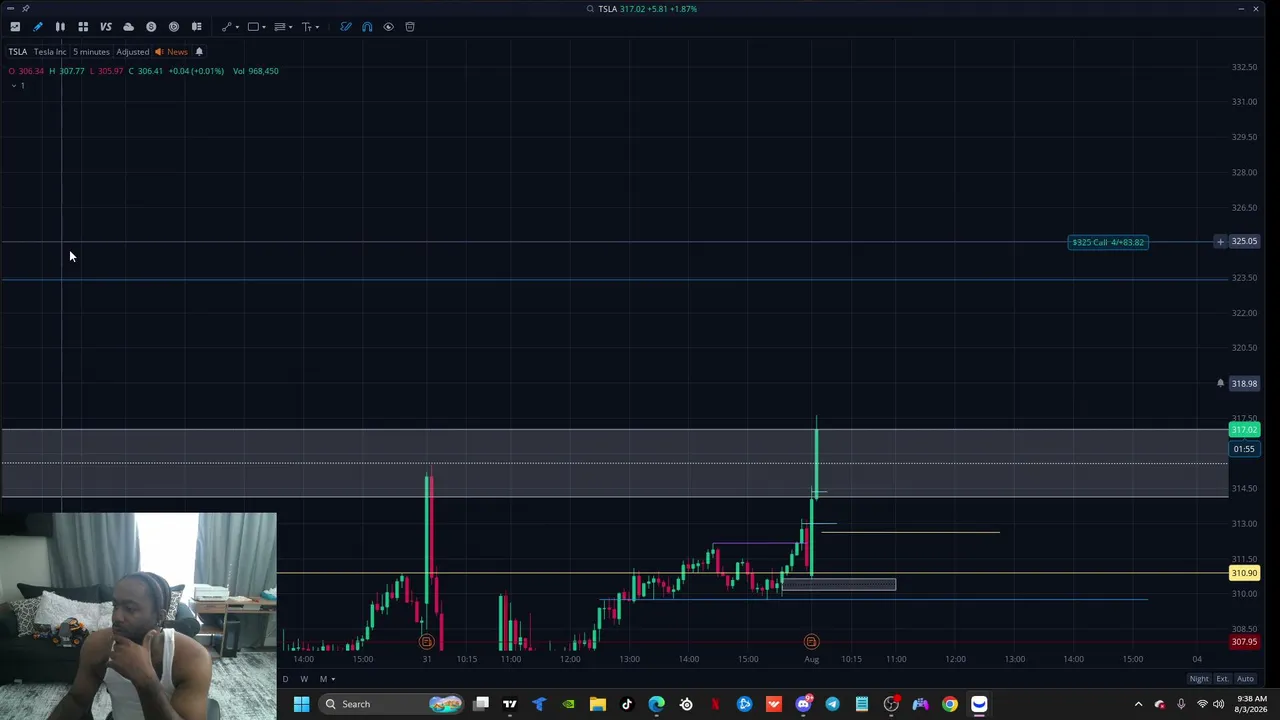Viewport: 1280px width, 720px height.
Task: Open the candlestick chart type icon
Action: [60, 27]
